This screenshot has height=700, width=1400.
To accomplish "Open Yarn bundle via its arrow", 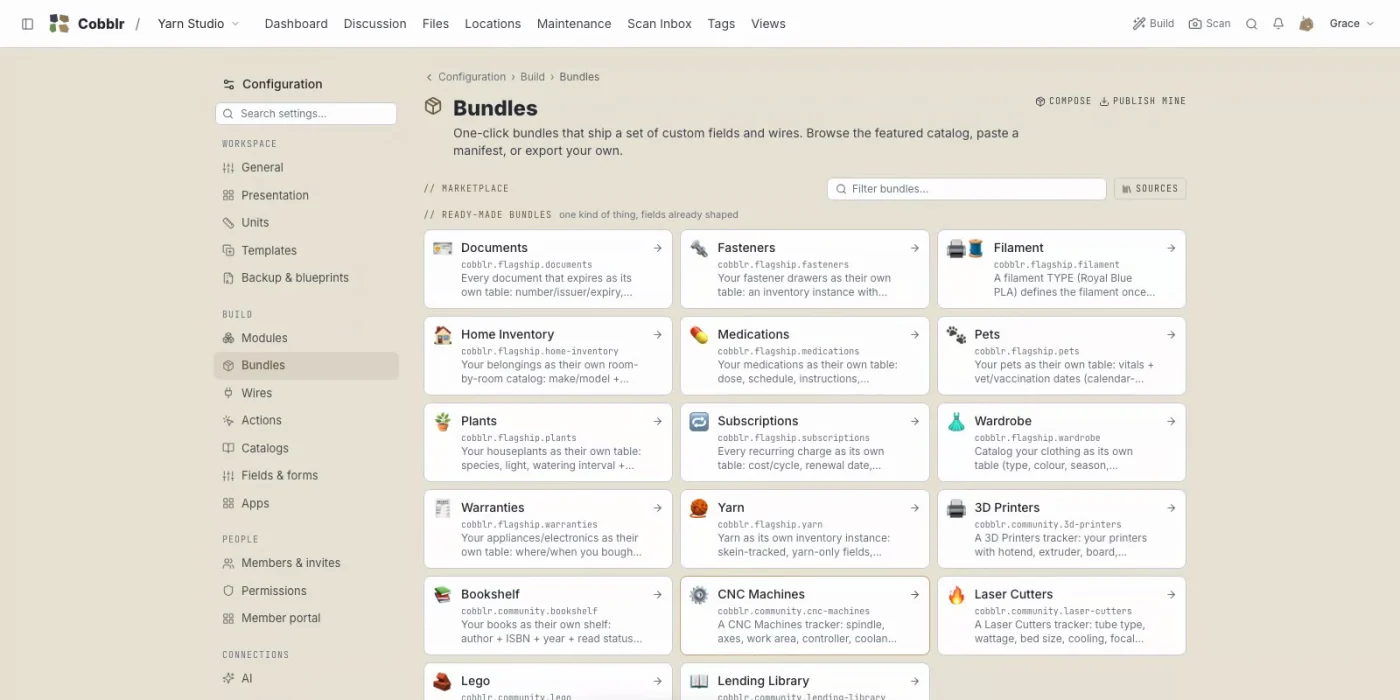I will click(915, 508).
